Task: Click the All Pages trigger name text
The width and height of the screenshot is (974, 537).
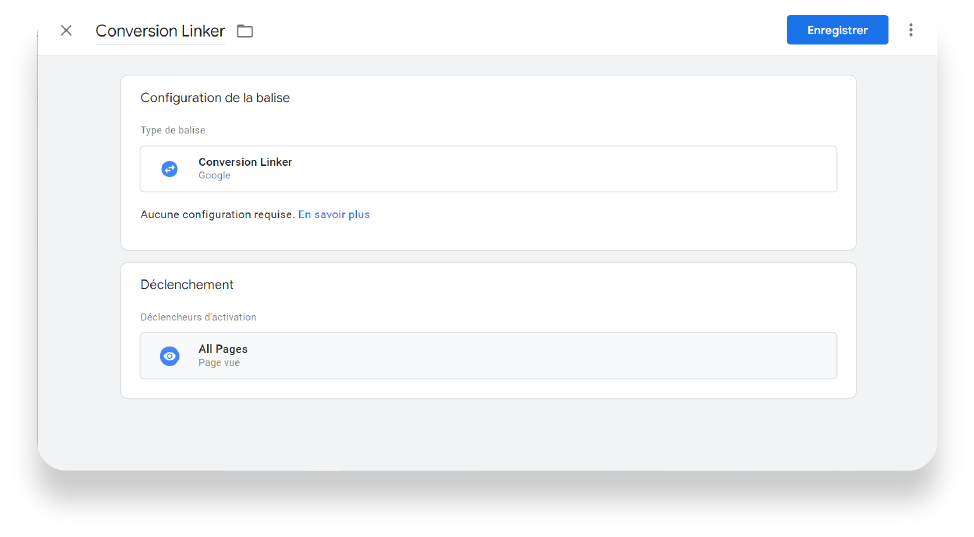Action: click(x=223, y=349)
